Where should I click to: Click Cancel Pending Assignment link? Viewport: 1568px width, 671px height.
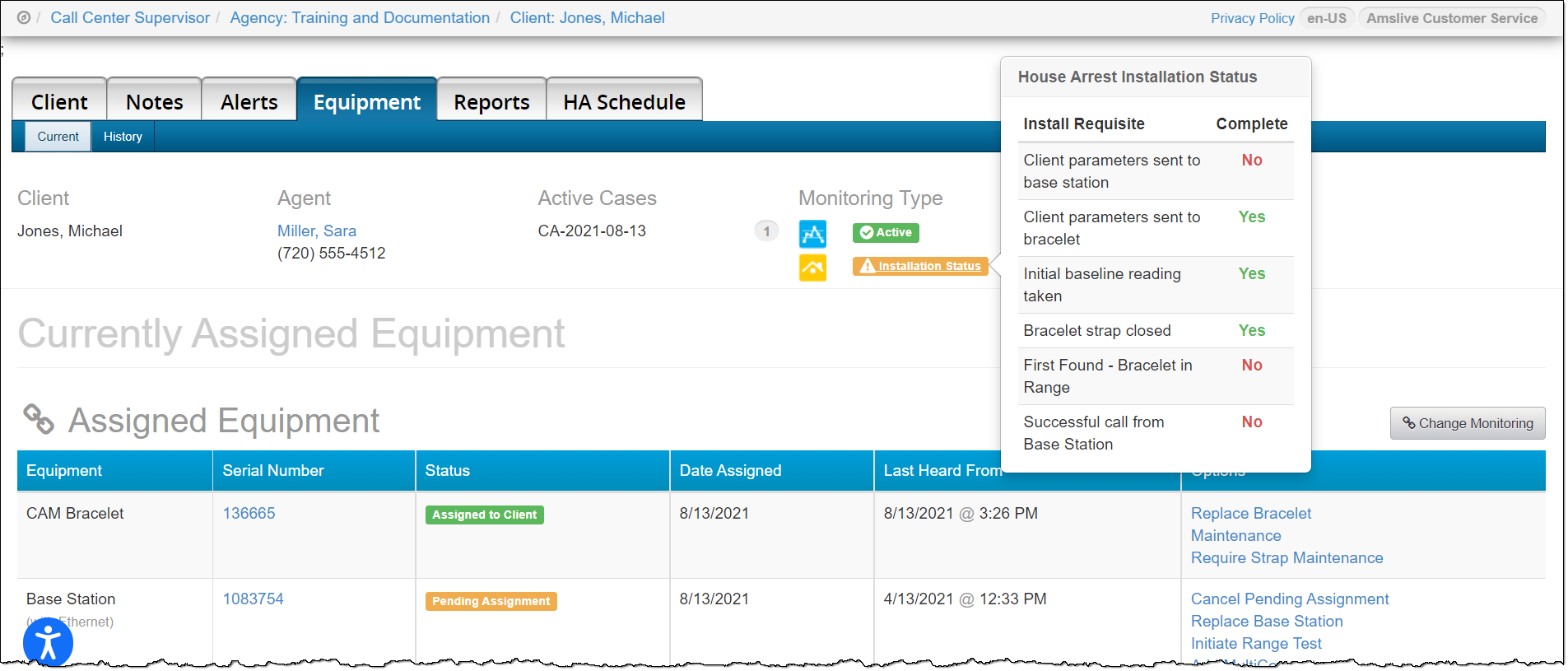pyautogui.click(x=1289, y=599)
